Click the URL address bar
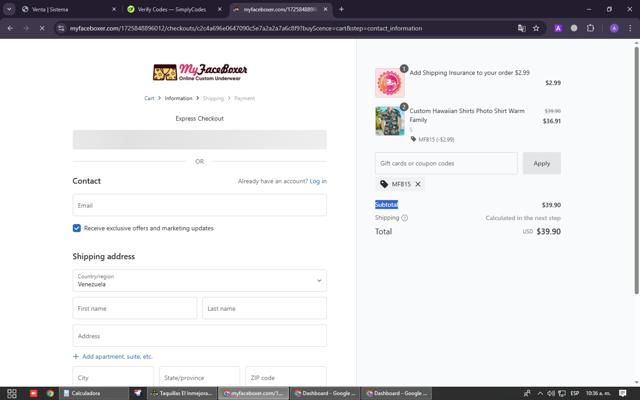 [x=286, y=28]
